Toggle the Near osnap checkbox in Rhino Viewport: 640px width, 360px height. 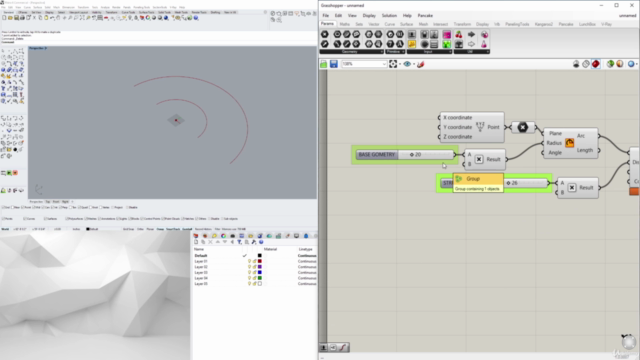coord(13,207)
